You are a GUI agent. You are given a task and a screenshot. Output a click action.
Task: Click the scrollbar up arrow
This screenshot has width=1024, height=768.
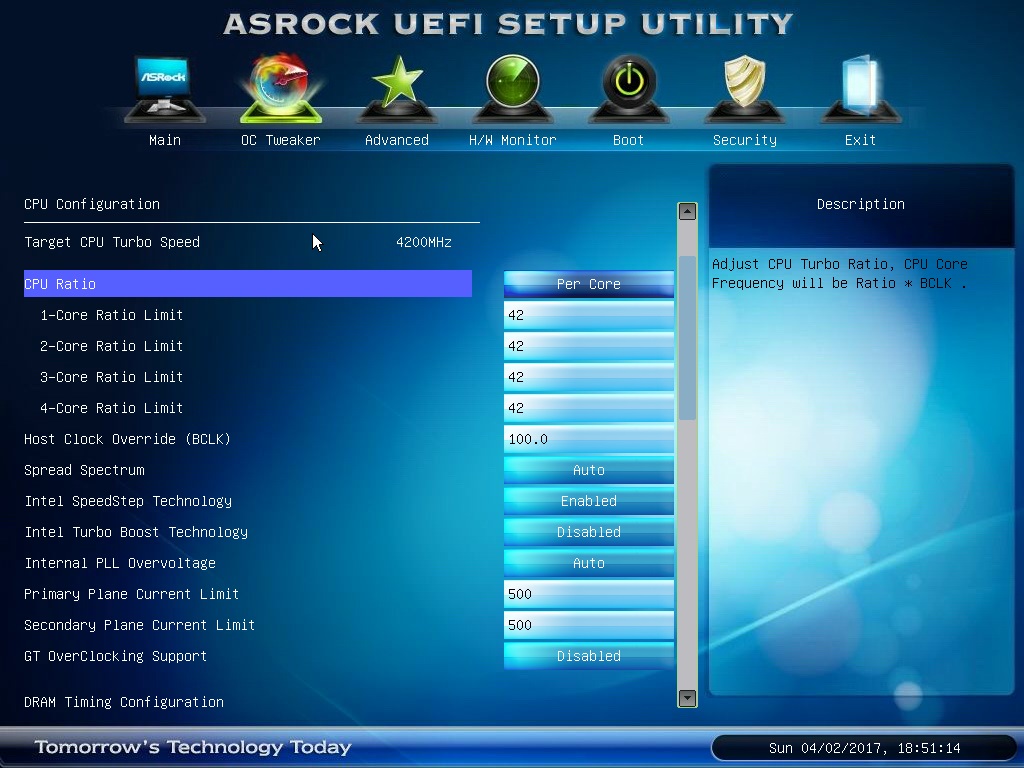point(687,211)
